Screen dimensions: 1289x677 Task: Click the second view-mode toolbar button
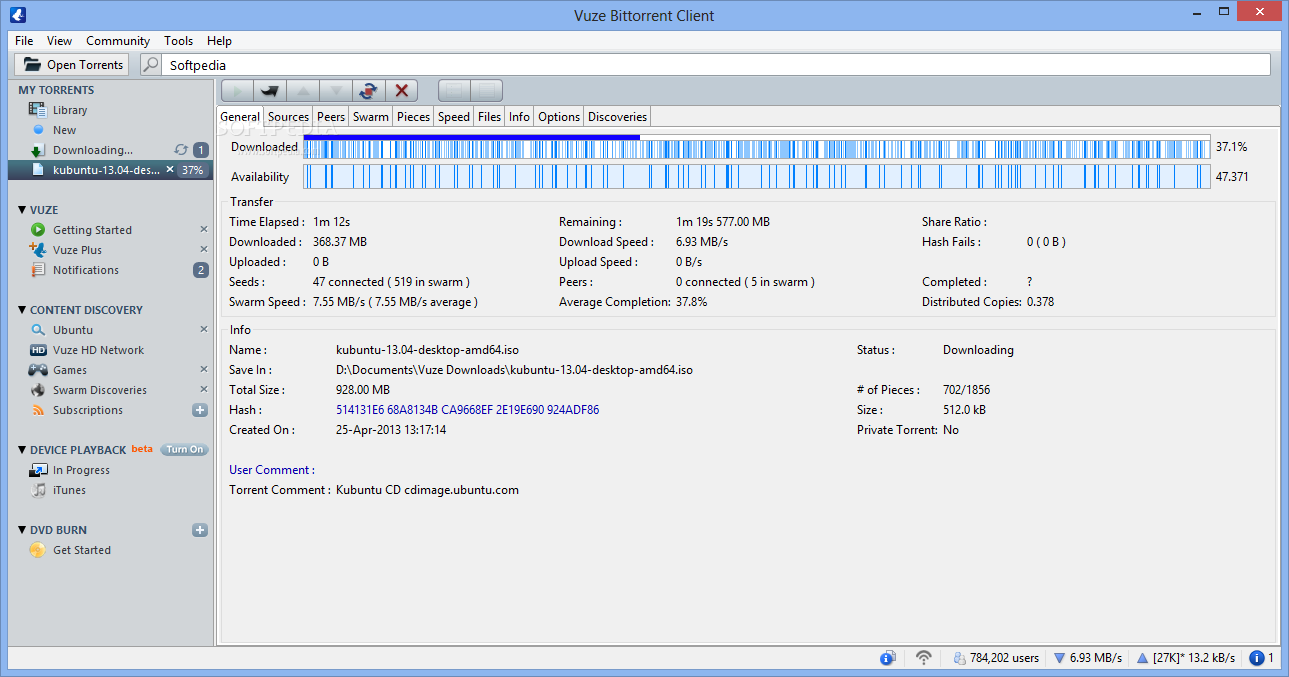click(x=486, y=90)
